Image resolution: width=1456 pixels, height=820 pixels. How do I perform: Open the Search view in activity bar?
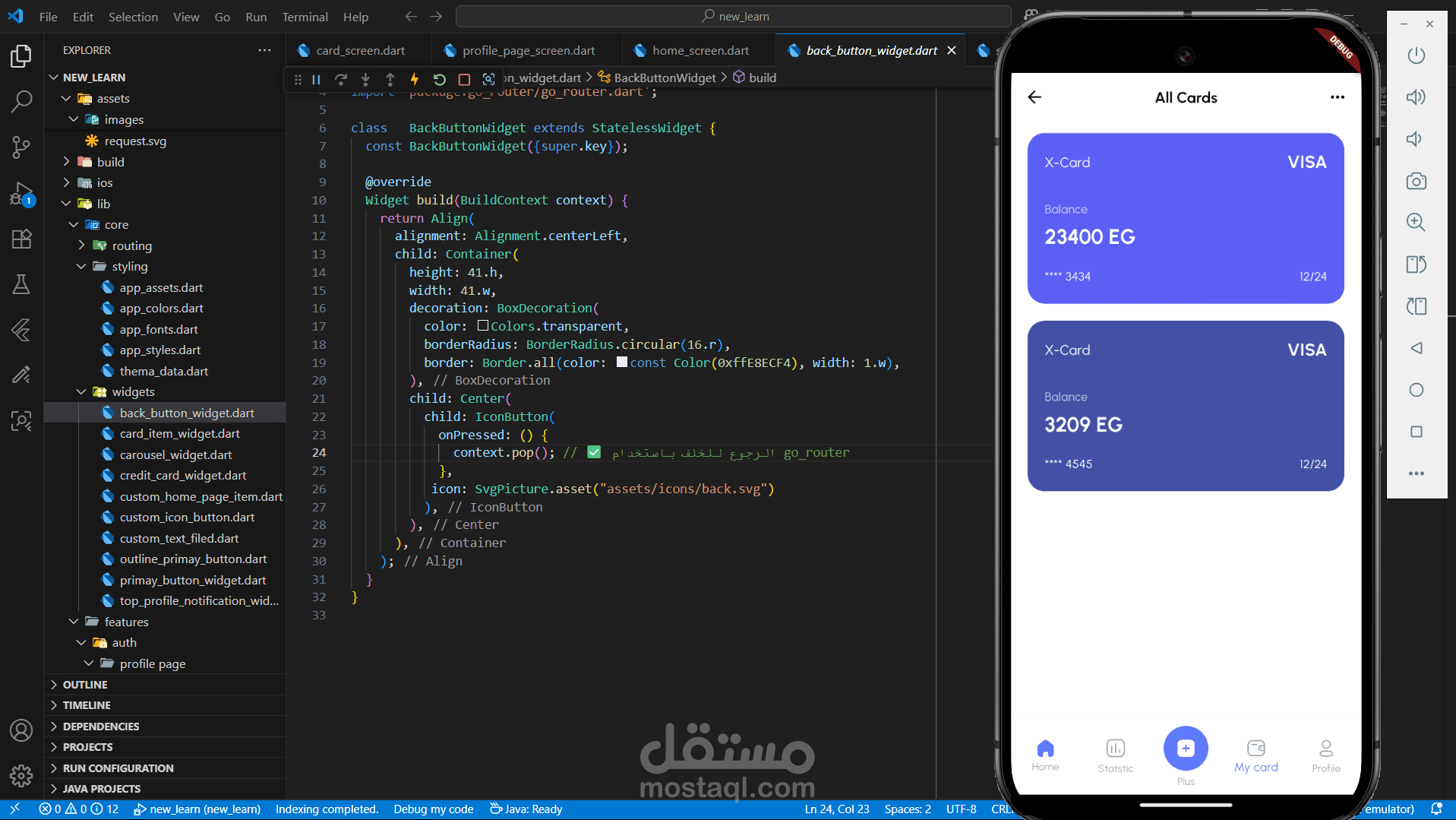click(21, 101)
